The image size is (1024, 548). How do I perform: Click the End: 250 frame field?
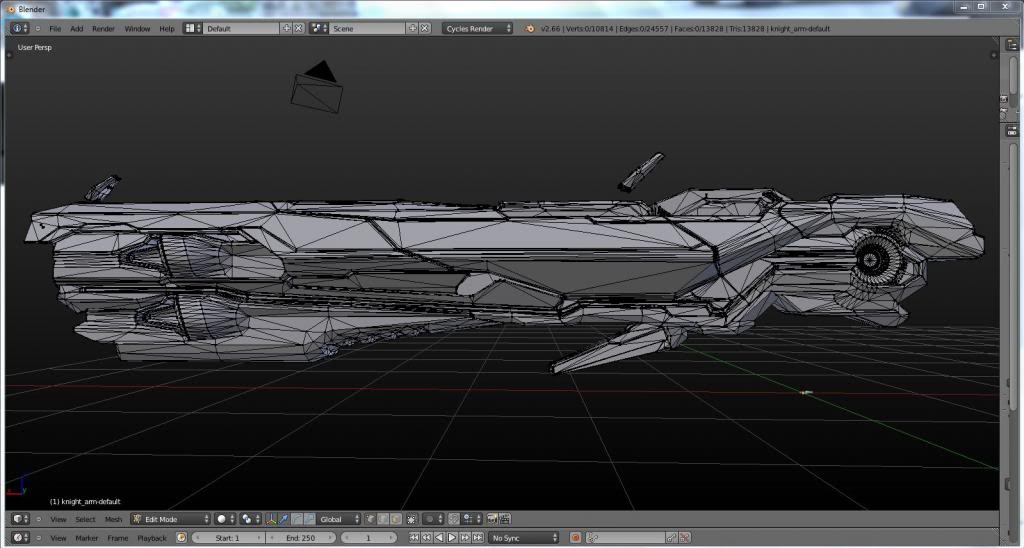point(301,538)
